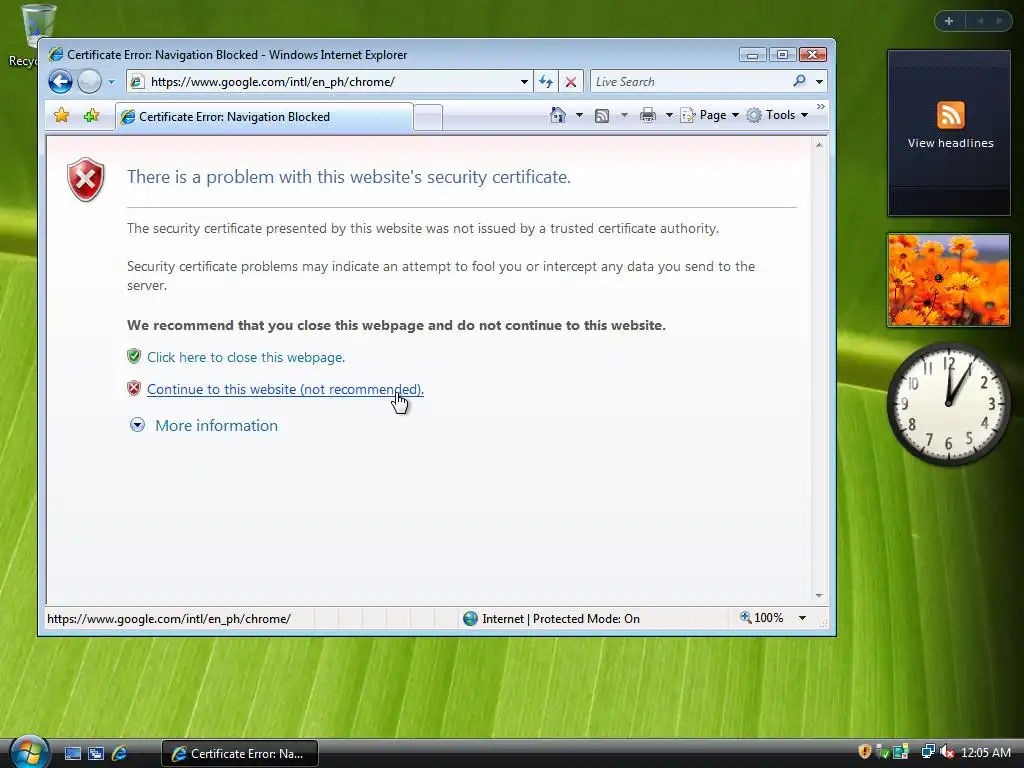This screenshot has height=768, width=1024.
Task: Click the tray icon left of the monitors icon
Action: [x=901, y=752]
